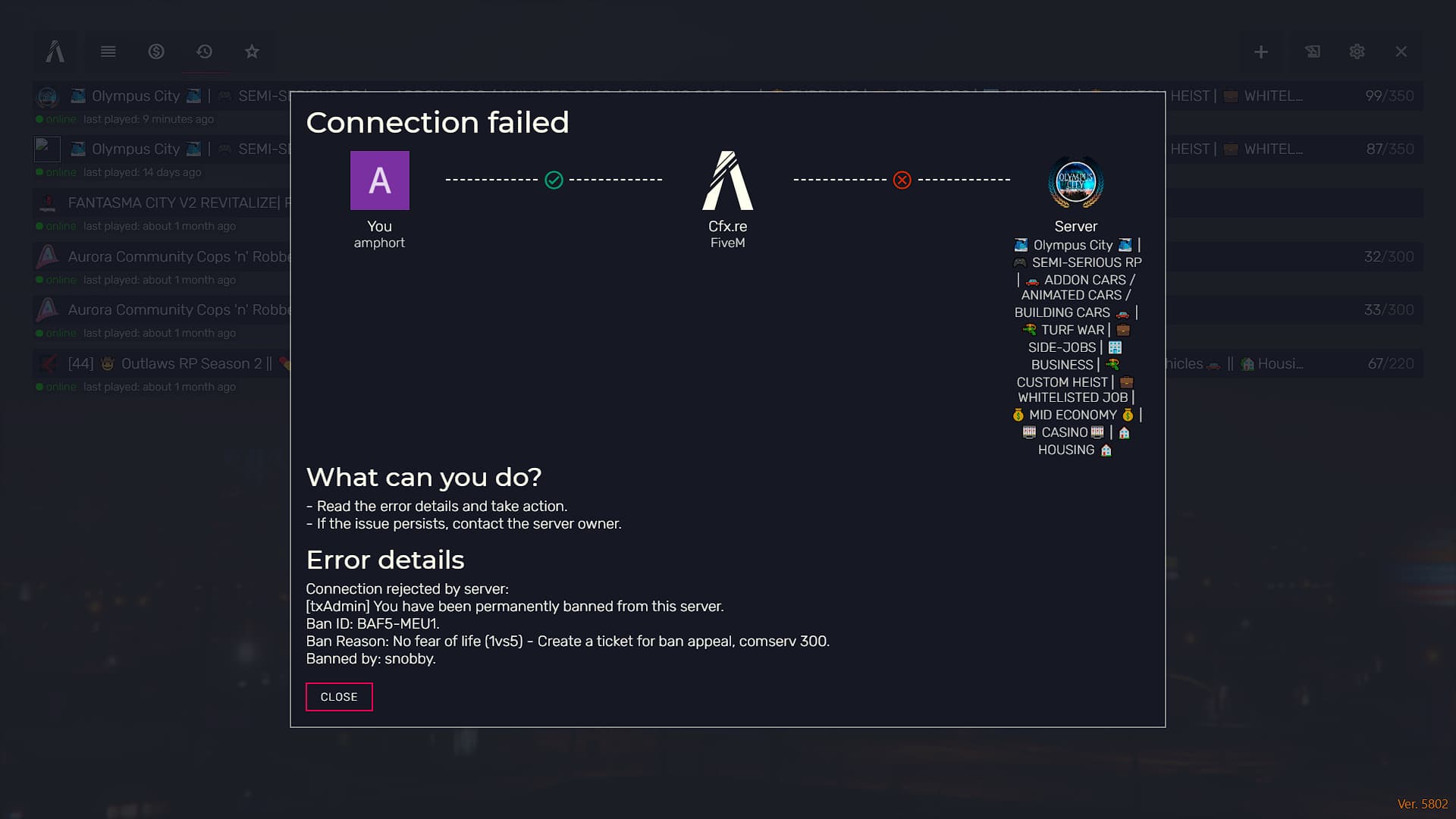Screen dimensions: 1456x819
Task: Click the FiveM home logo icon
Action: (55, 52)
